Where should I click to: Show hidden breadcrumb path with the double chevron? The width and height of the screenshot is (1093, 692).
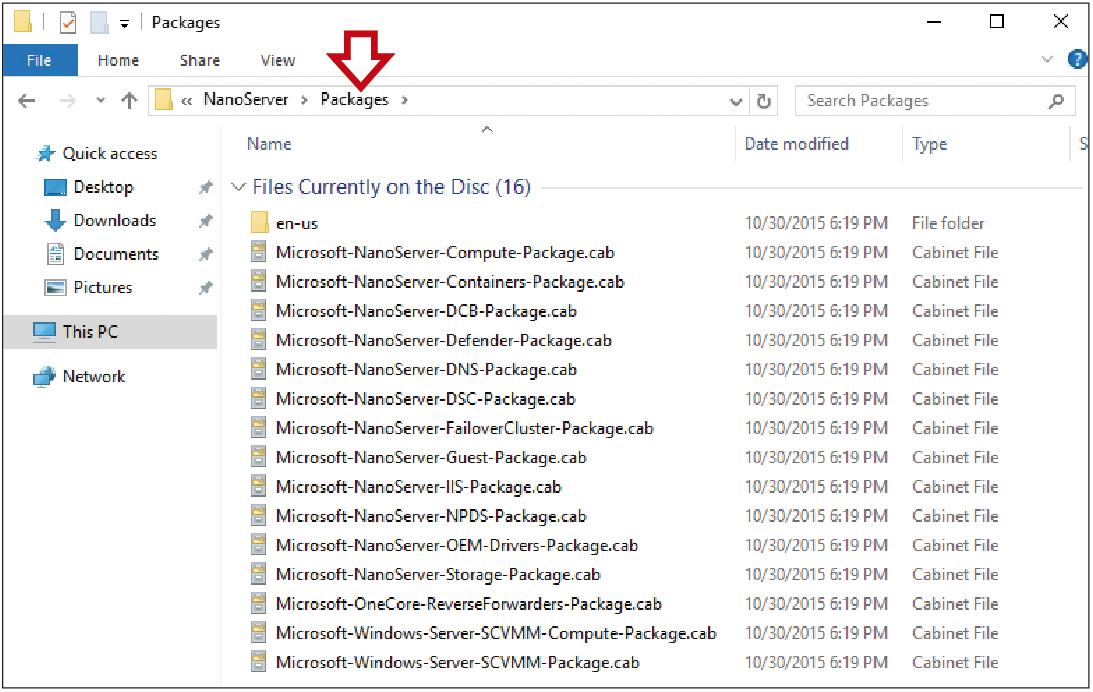pos(187,101)
